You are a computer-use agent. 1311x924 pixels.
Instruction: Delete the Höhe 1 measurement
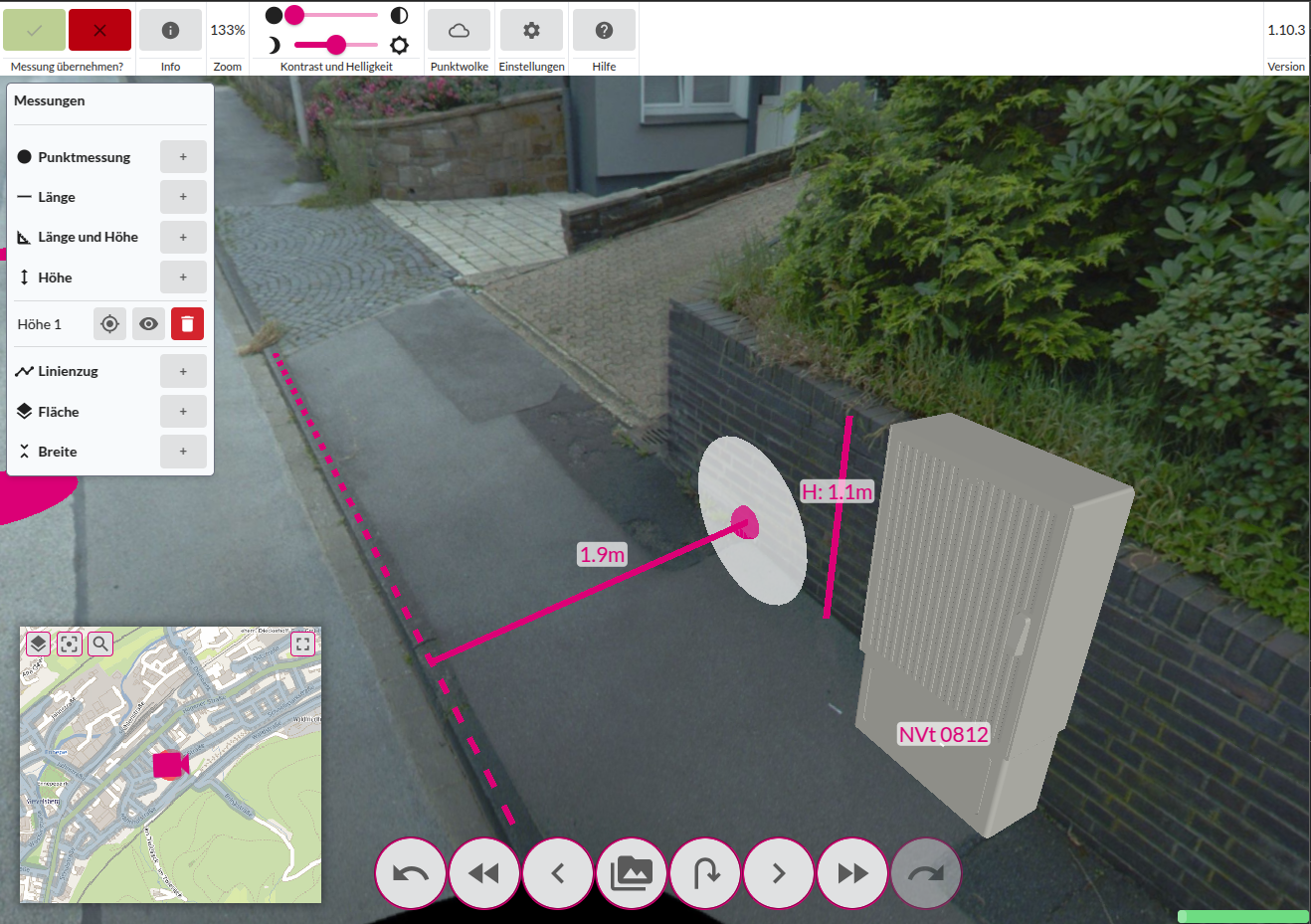click(x=187, y=324)
